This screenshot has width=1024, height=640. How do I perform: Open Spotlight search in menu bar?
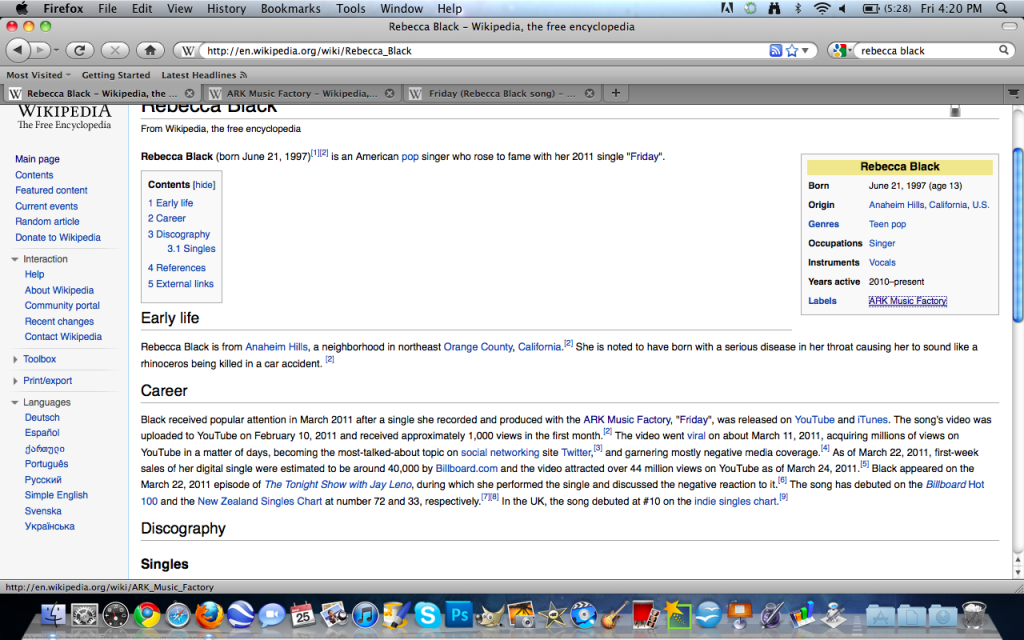[x=1002, y=8]
